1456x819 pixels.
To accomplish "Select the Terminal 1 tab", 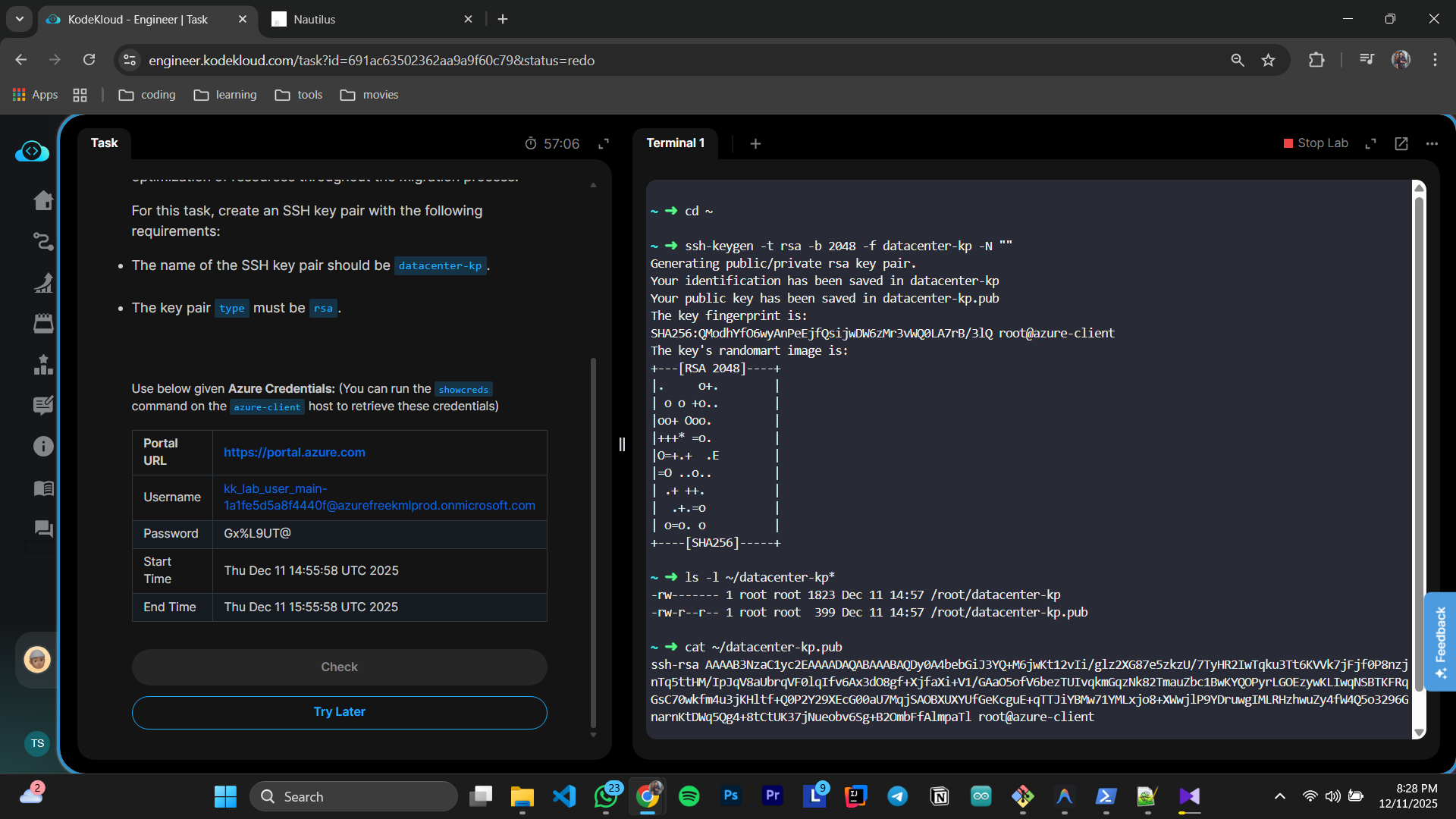I will (x=675, y=143).
